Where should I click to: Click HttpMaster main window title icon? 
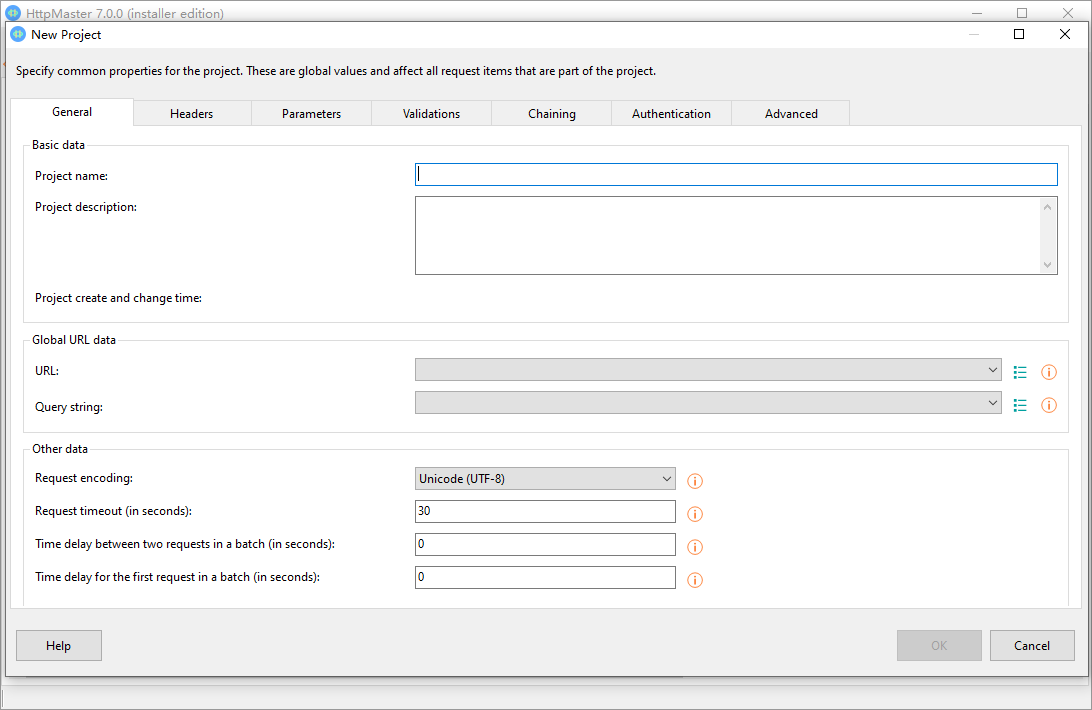[x=13, y=13]
